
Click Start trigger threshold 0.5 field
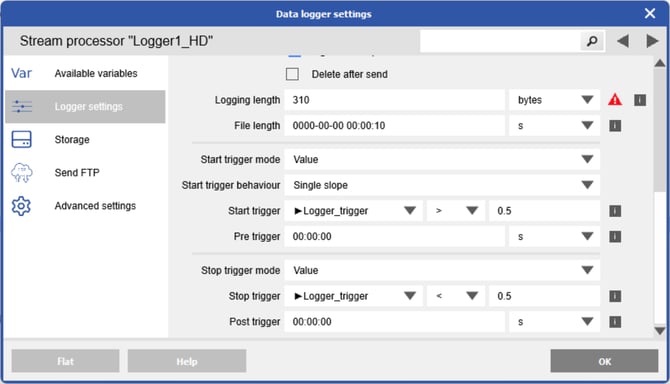point(544,211)
